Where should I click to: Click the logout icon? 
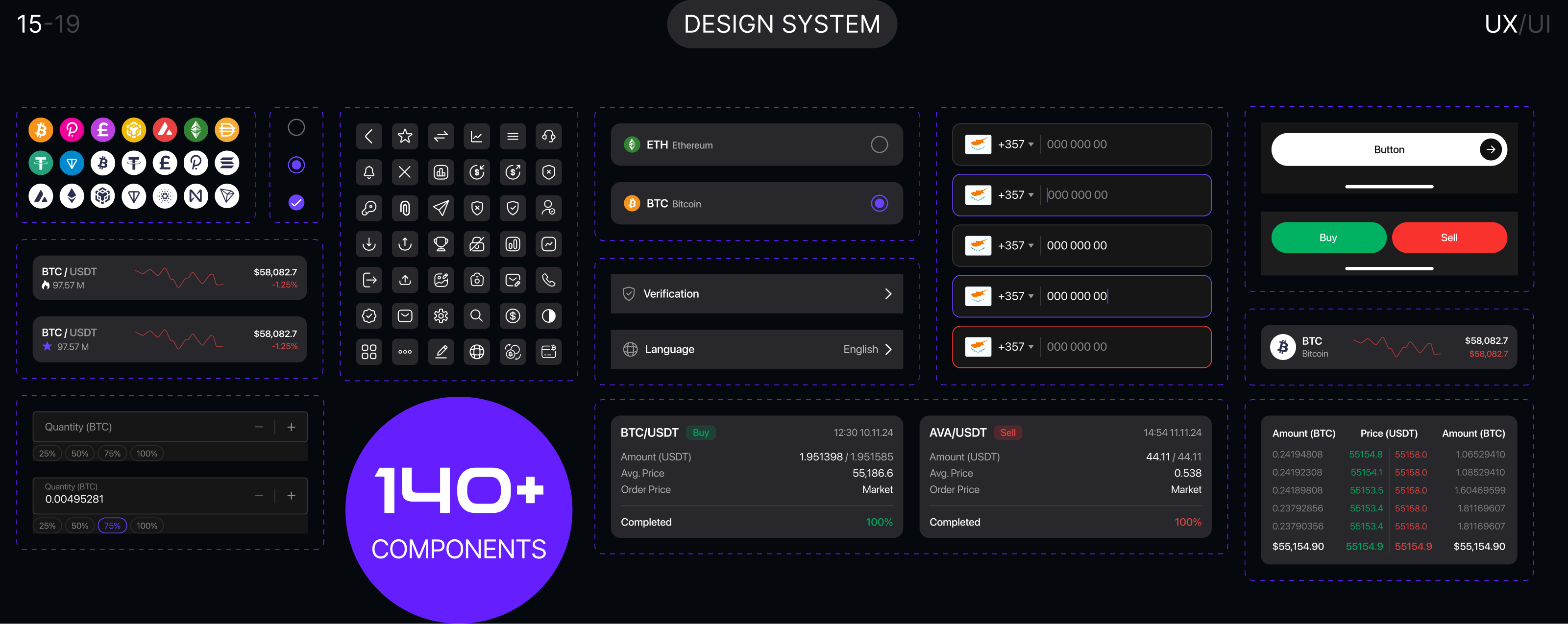(369, 280)
